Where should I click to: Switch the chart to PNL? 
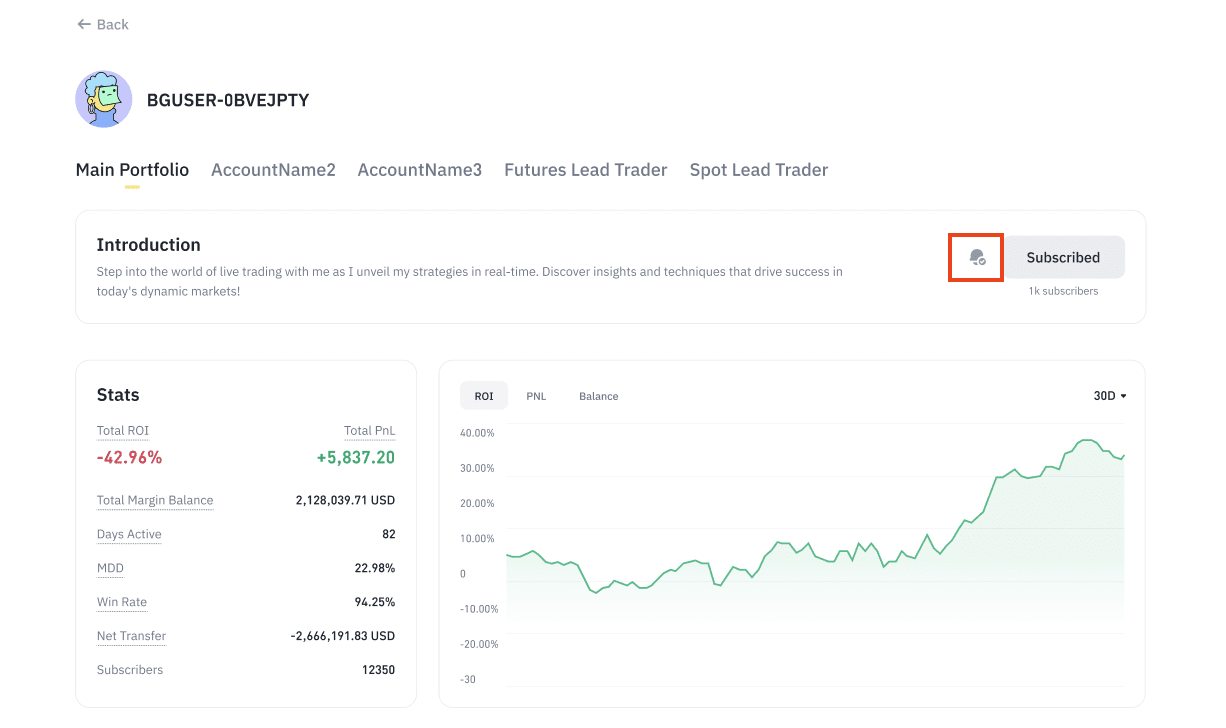coord(536,396)
